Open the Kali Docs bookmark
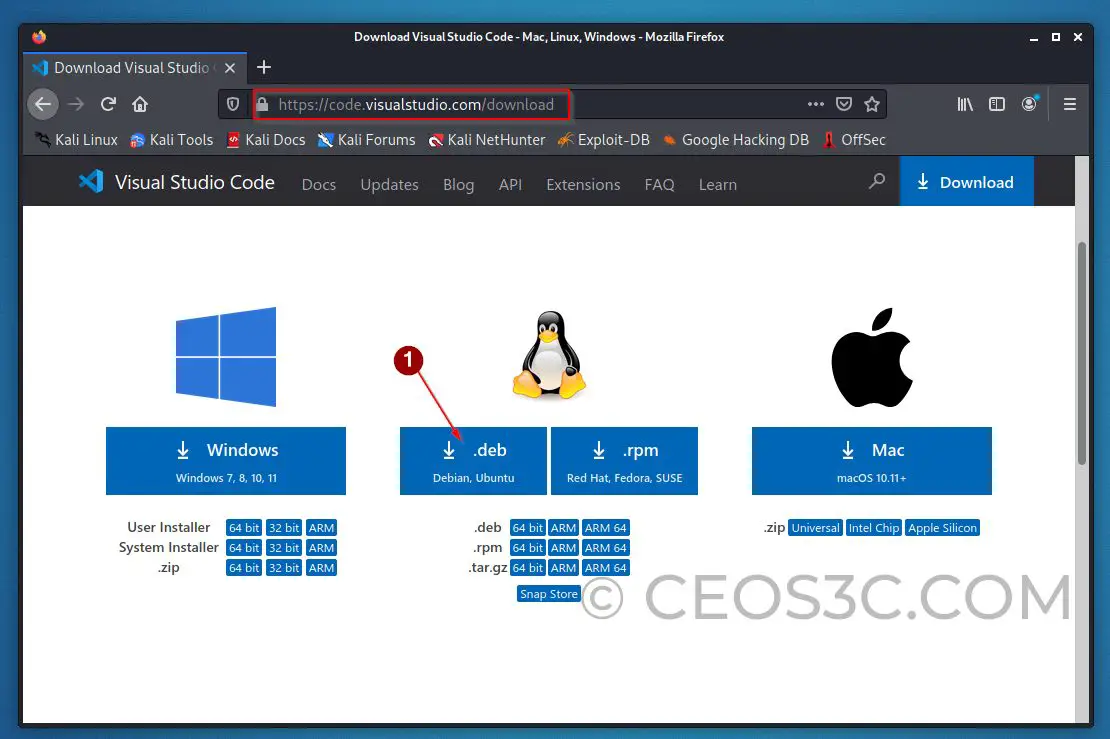 point(265,139)
